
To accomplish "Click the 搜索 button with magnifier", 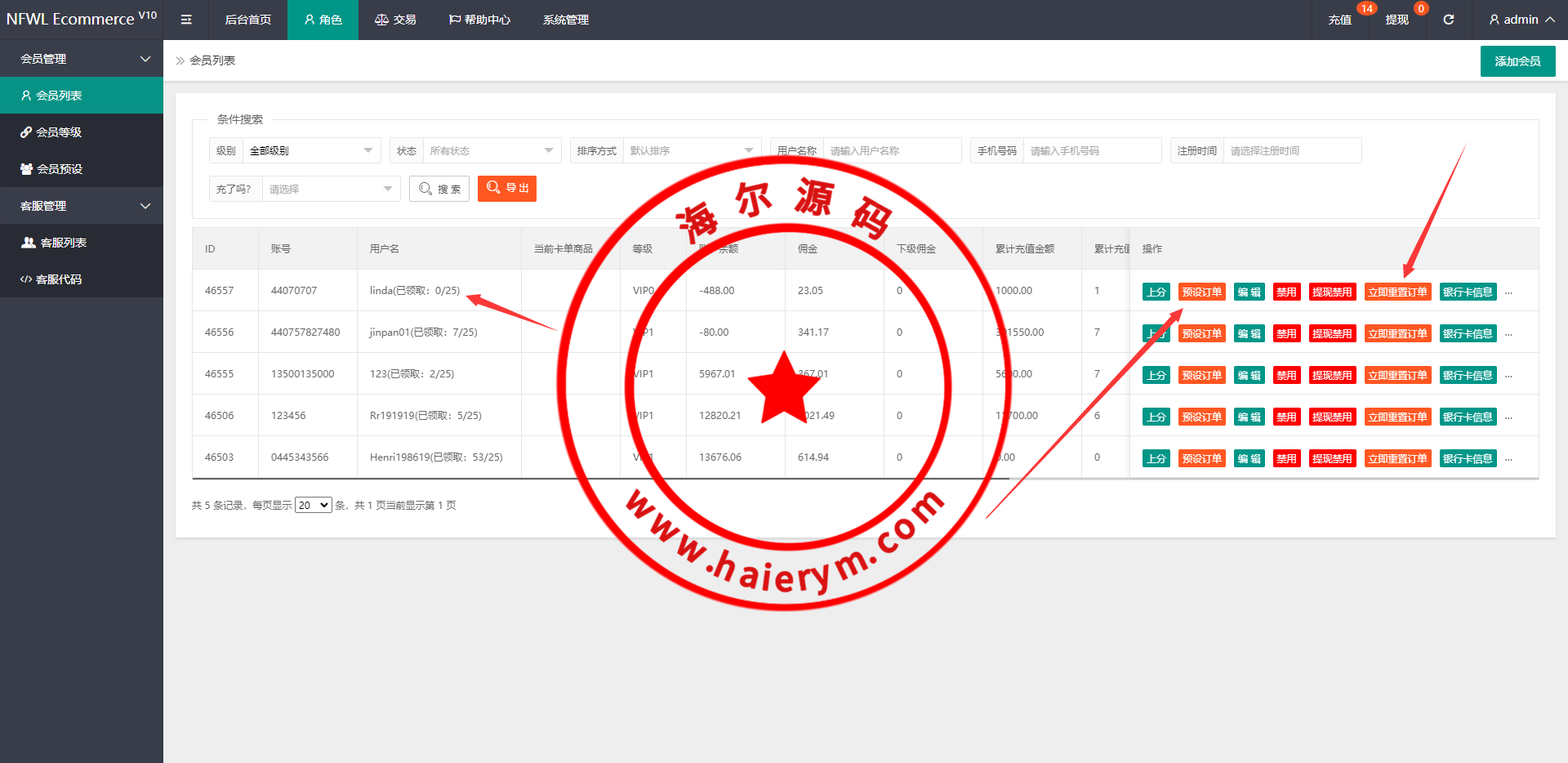I will pyautogui.click(x=439, y=189).
